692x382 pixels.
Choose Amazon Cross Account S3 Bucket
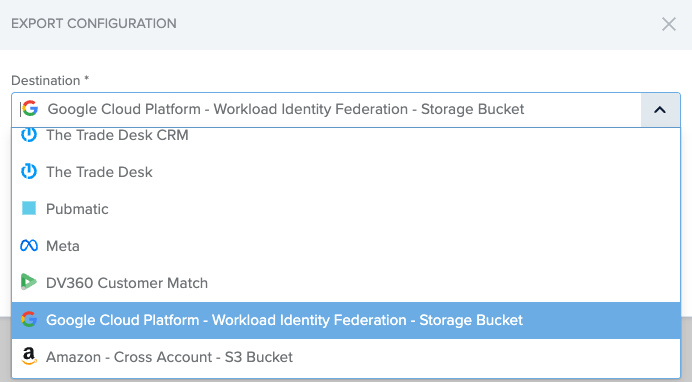click(346, 357)
